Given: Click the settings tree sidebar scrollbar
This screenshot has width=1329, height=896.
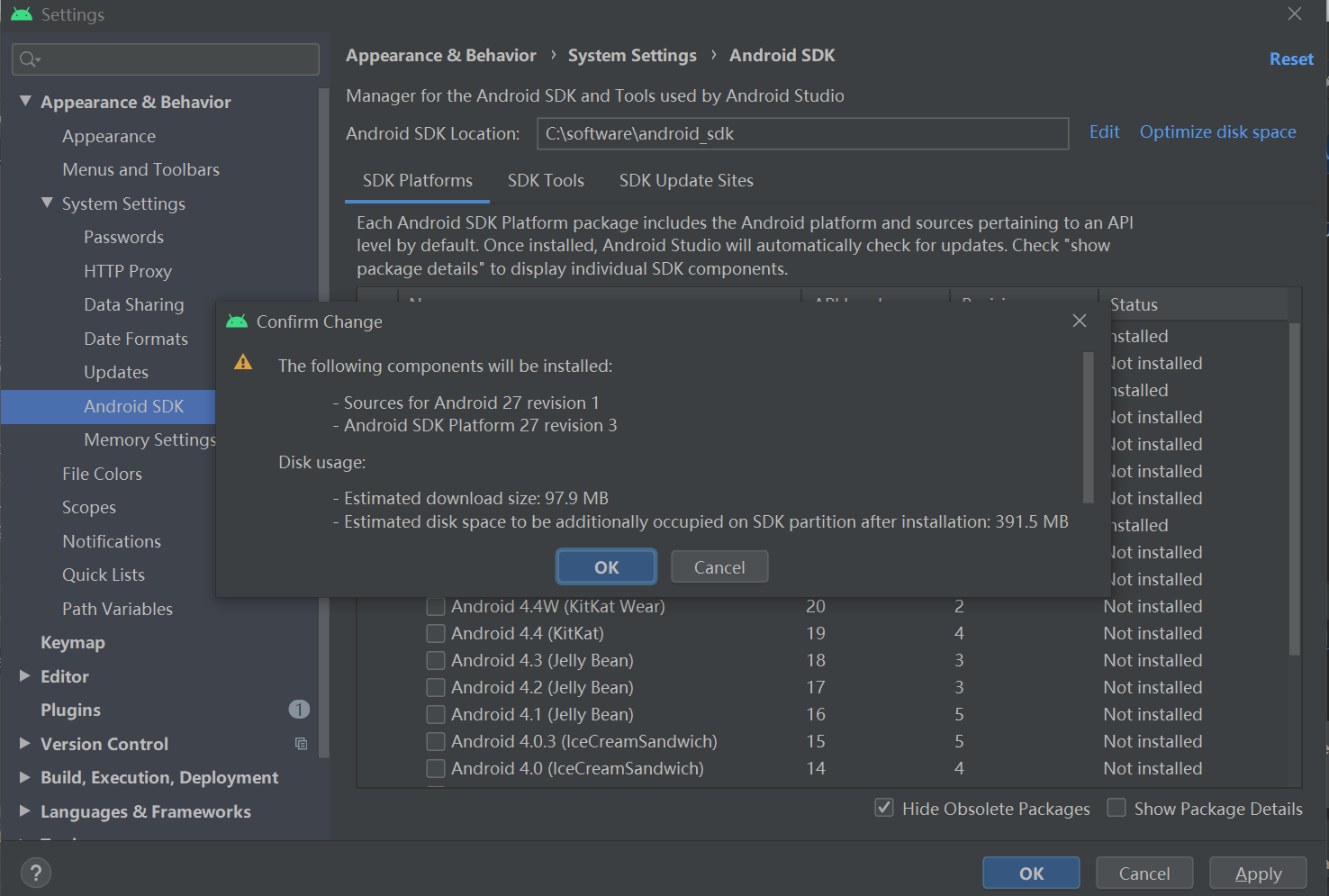Looking at the screenshot, I should coord(324,423).
